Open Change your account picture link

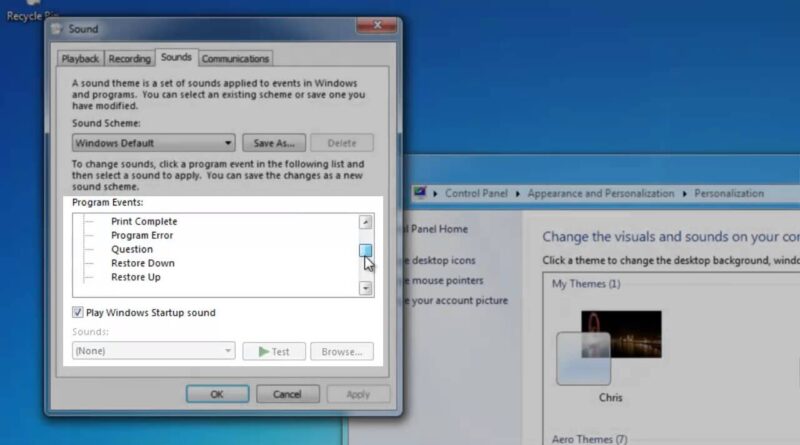(456, 301)
